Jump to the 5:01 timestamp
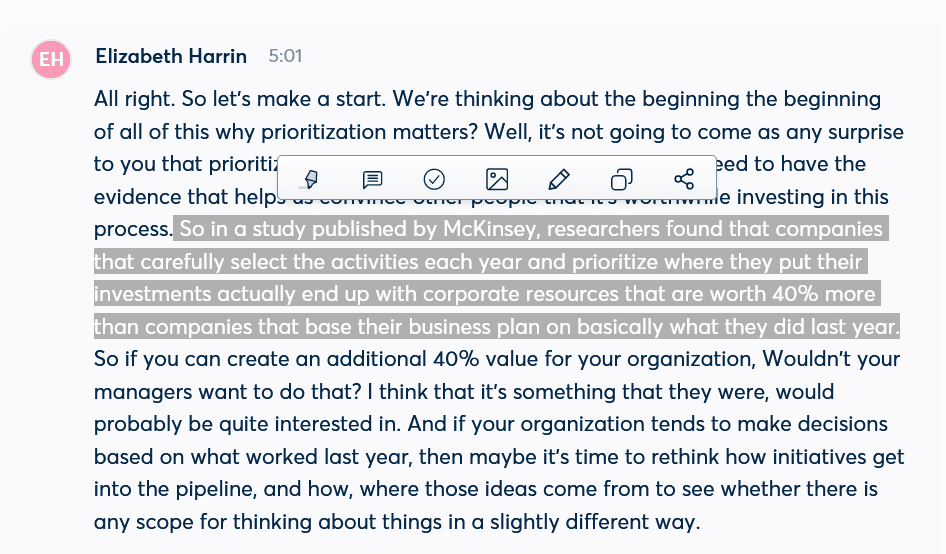Screen dimensions: 946x554 285,56
